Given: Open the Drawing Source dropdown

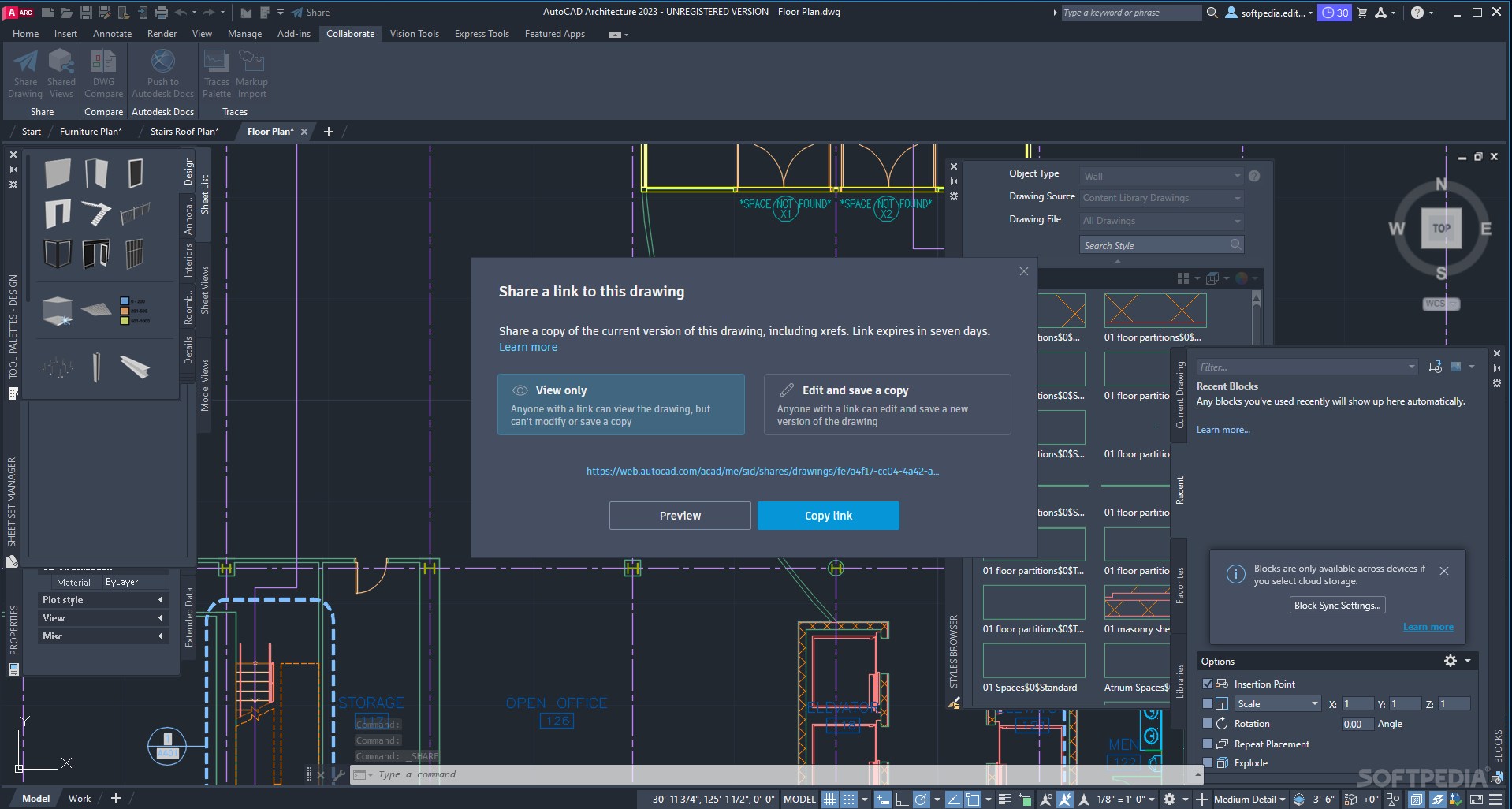Looking at the screenshot, I should (x=1161, y=198).
